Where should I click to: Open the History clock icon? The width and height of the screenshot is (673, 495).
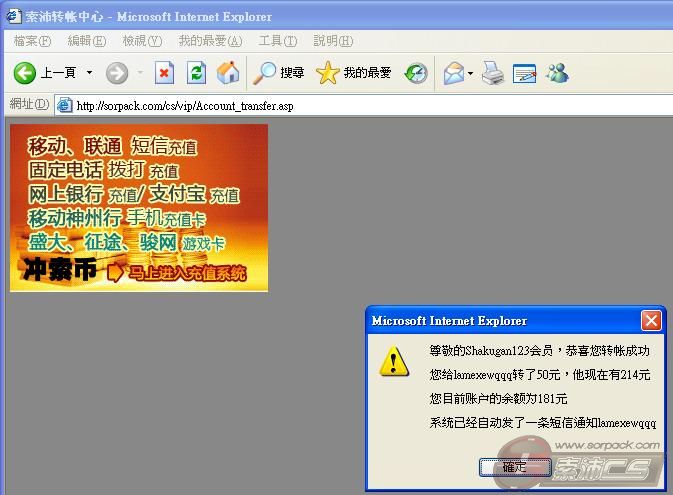pos(416,73)
